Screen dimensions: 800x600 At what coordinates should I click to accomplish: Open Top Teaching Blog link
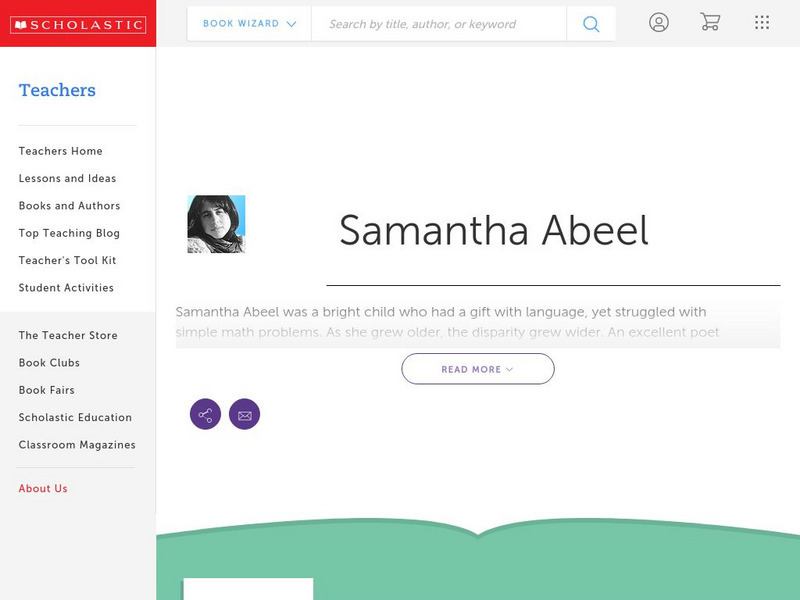click(69, 233)
